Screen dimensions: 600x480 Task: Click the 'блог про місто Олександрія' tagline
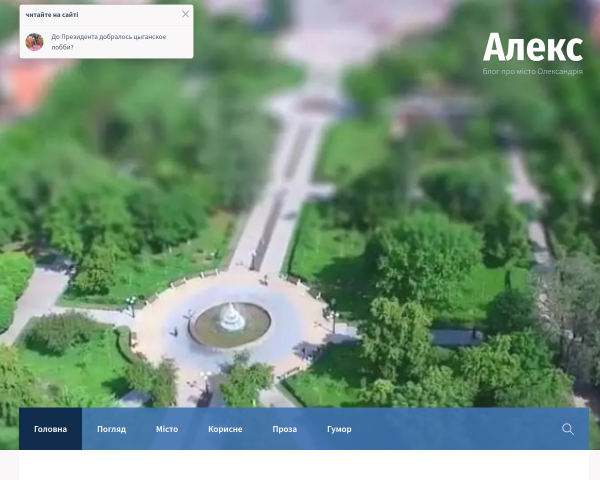tap(533, 71)
